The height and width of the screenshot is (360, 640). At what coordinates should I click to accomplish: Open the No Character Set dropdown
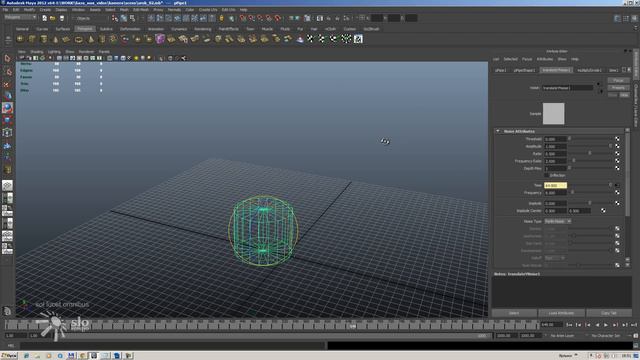(x=605, y=336)
